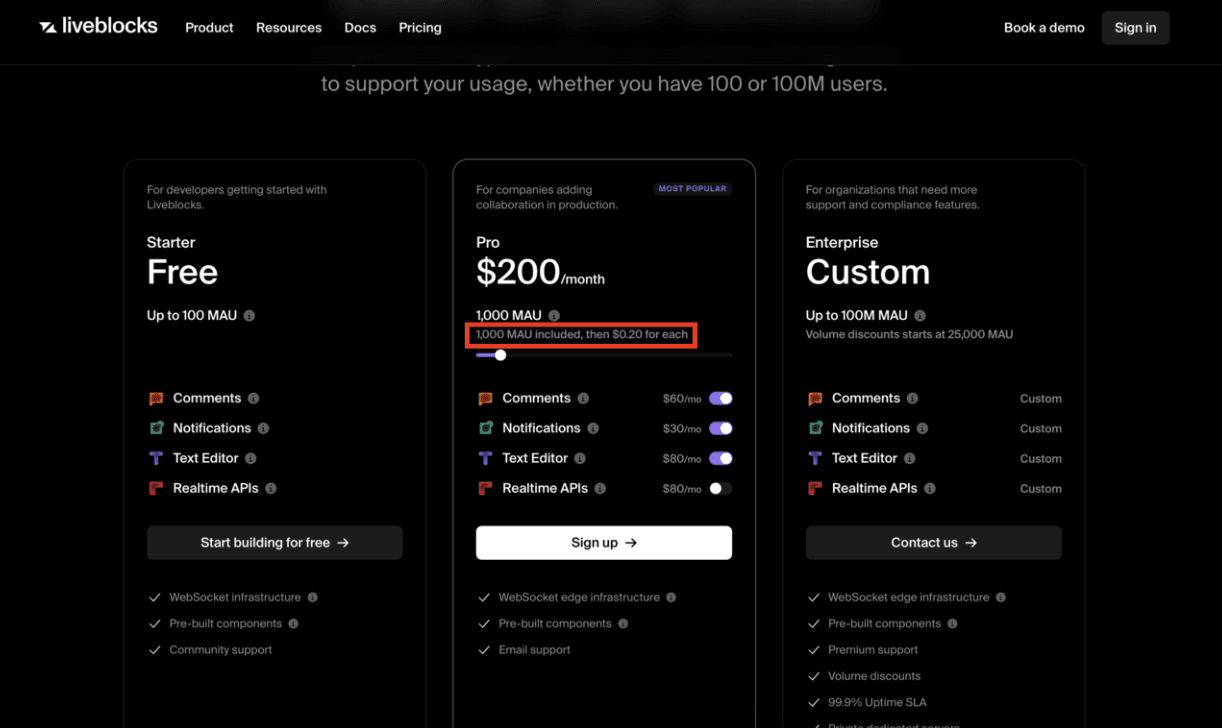Click info icon next to Starter Realtime APIs
1222x728 pixels.
coord(271,489)
